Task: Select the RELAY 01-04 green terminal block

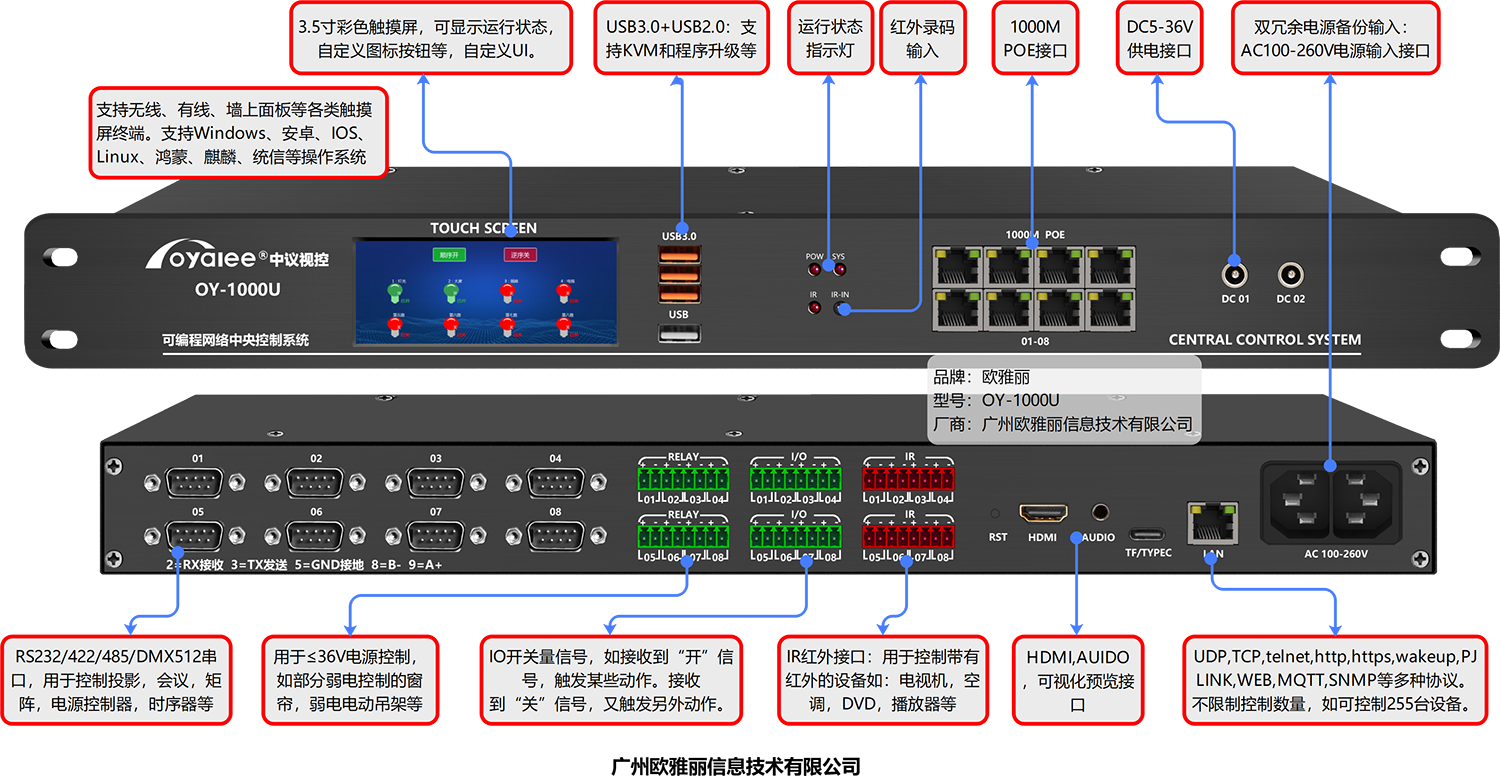Action: pos(684,478)
